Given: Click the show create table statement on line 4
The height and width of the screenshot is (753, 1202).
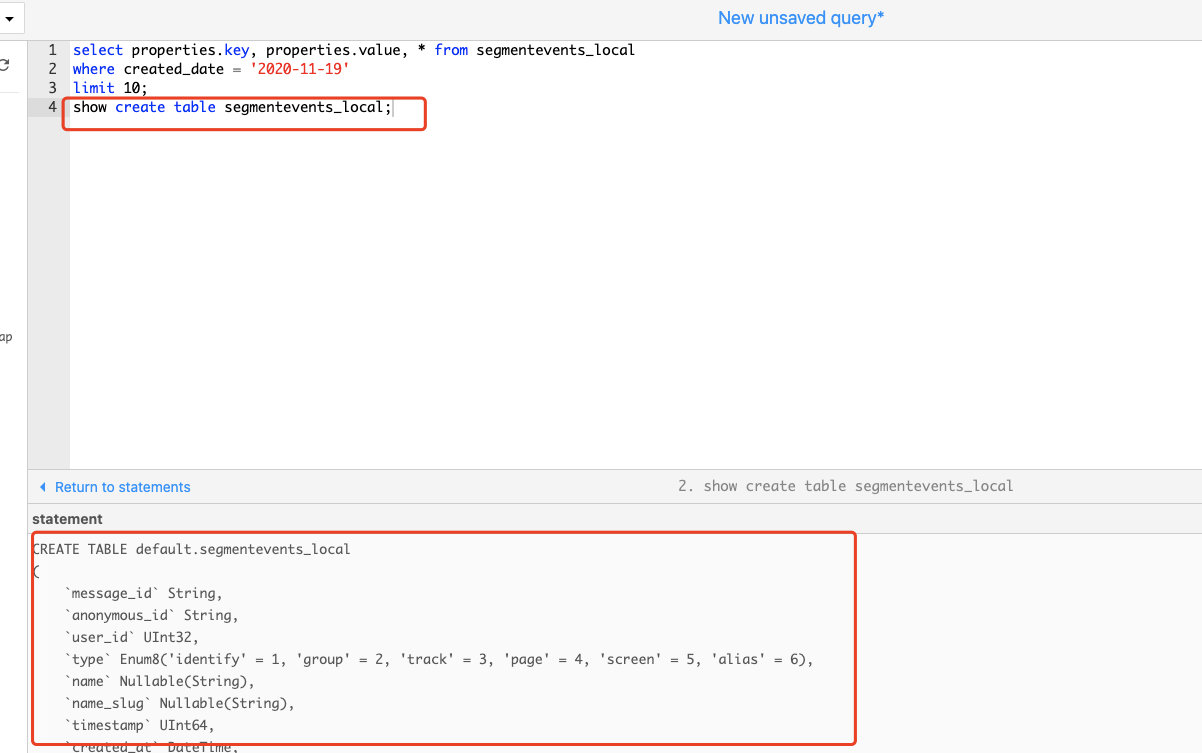Looking at the screenshot, I should (230, 107).
